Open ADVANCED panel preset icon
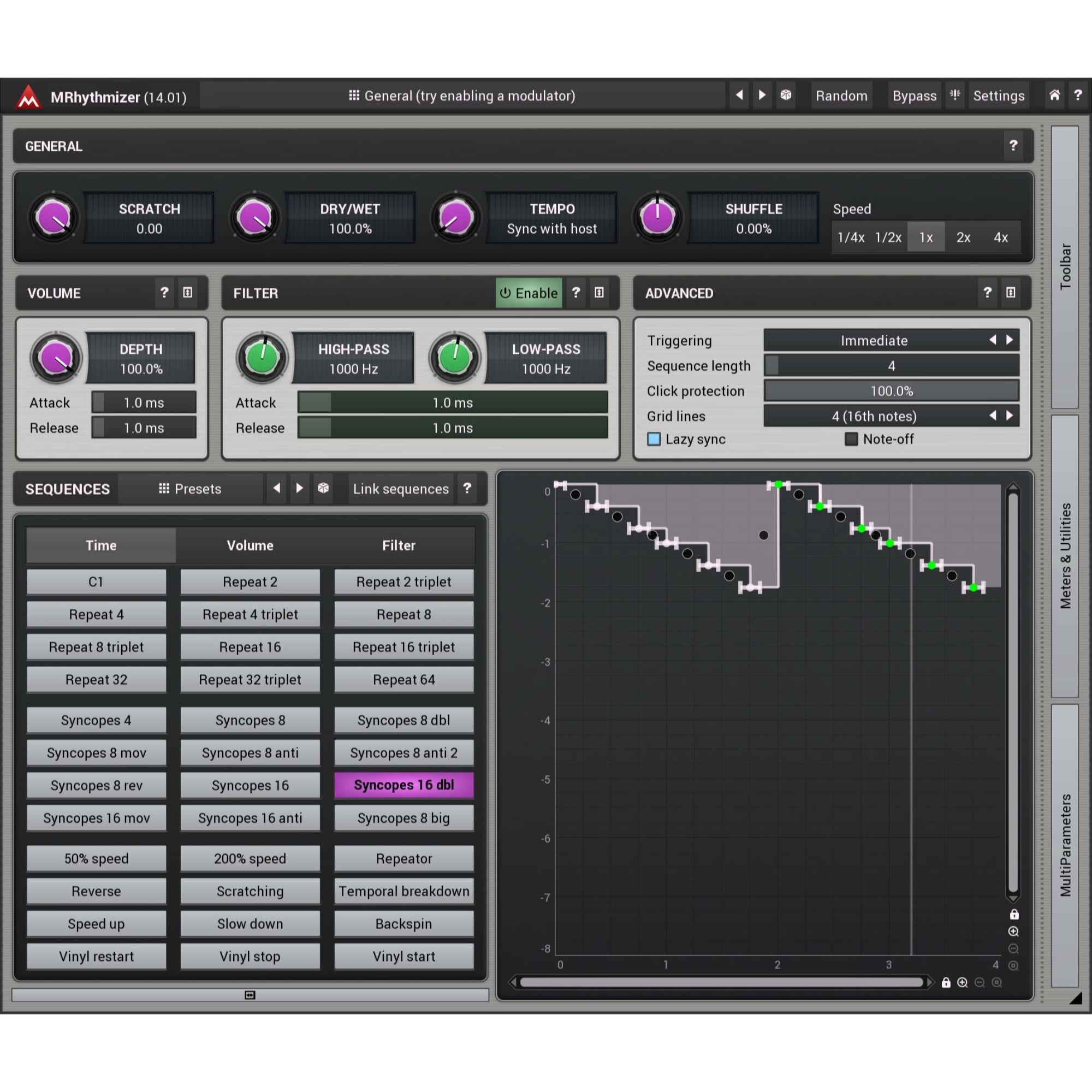The width and height of the screenshot is (1092, 1092). (1011, 293)
